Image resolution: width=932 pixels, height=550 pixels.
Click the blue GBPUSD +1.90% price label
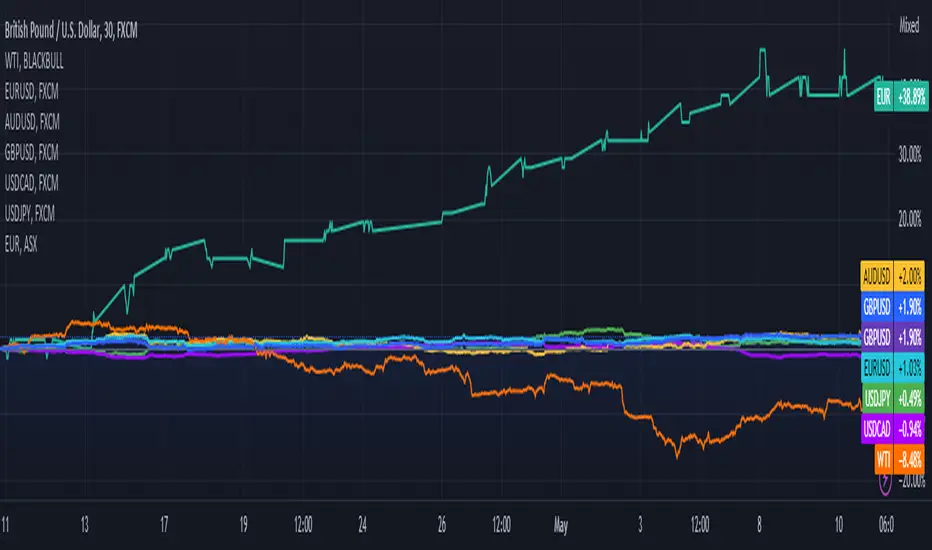[892, 307]
